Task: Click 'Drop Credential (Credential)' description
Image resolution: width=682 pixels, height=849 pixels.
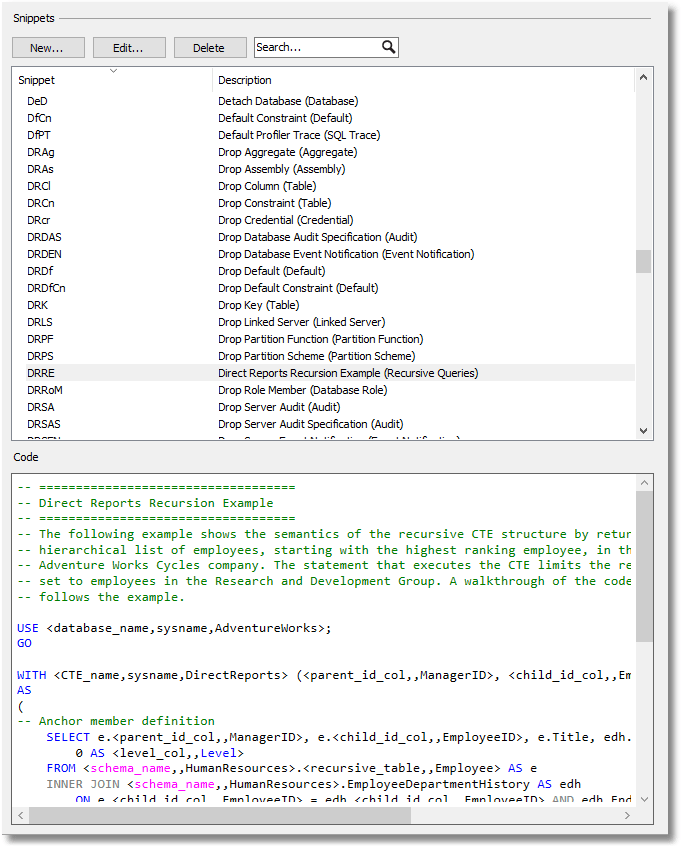Action: 285,220
